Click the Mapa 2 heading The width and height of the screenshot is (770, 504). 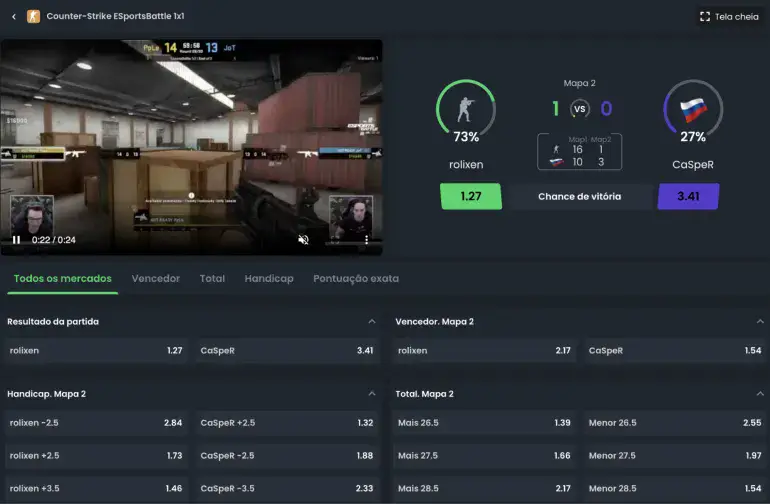tap(579, 84)
